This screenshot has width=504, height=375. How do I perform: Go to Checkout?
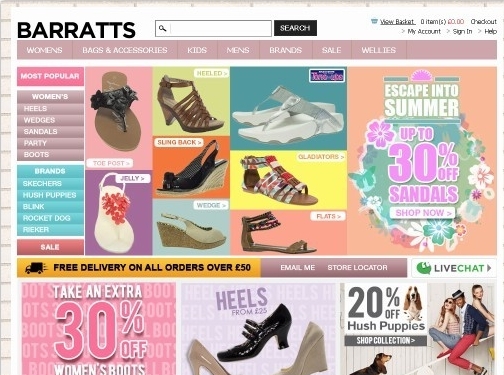[x=483, y=22]
